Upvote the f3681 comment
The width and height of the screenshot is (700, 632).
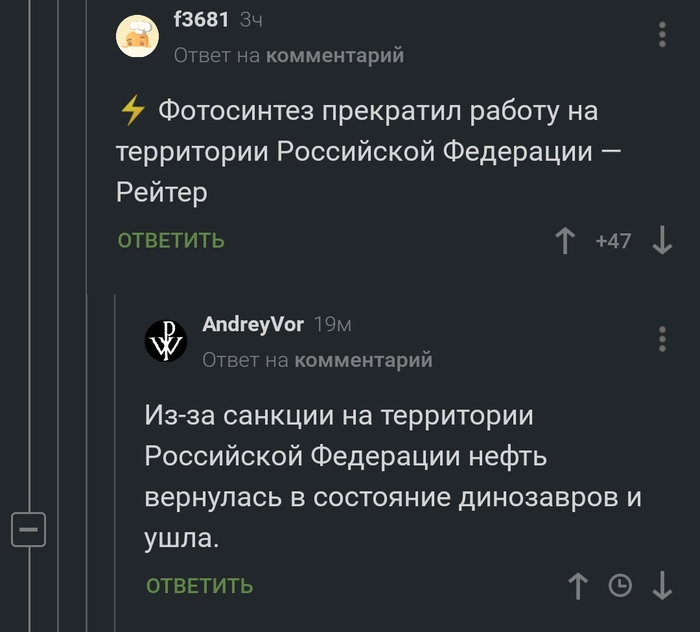[565, 241]
